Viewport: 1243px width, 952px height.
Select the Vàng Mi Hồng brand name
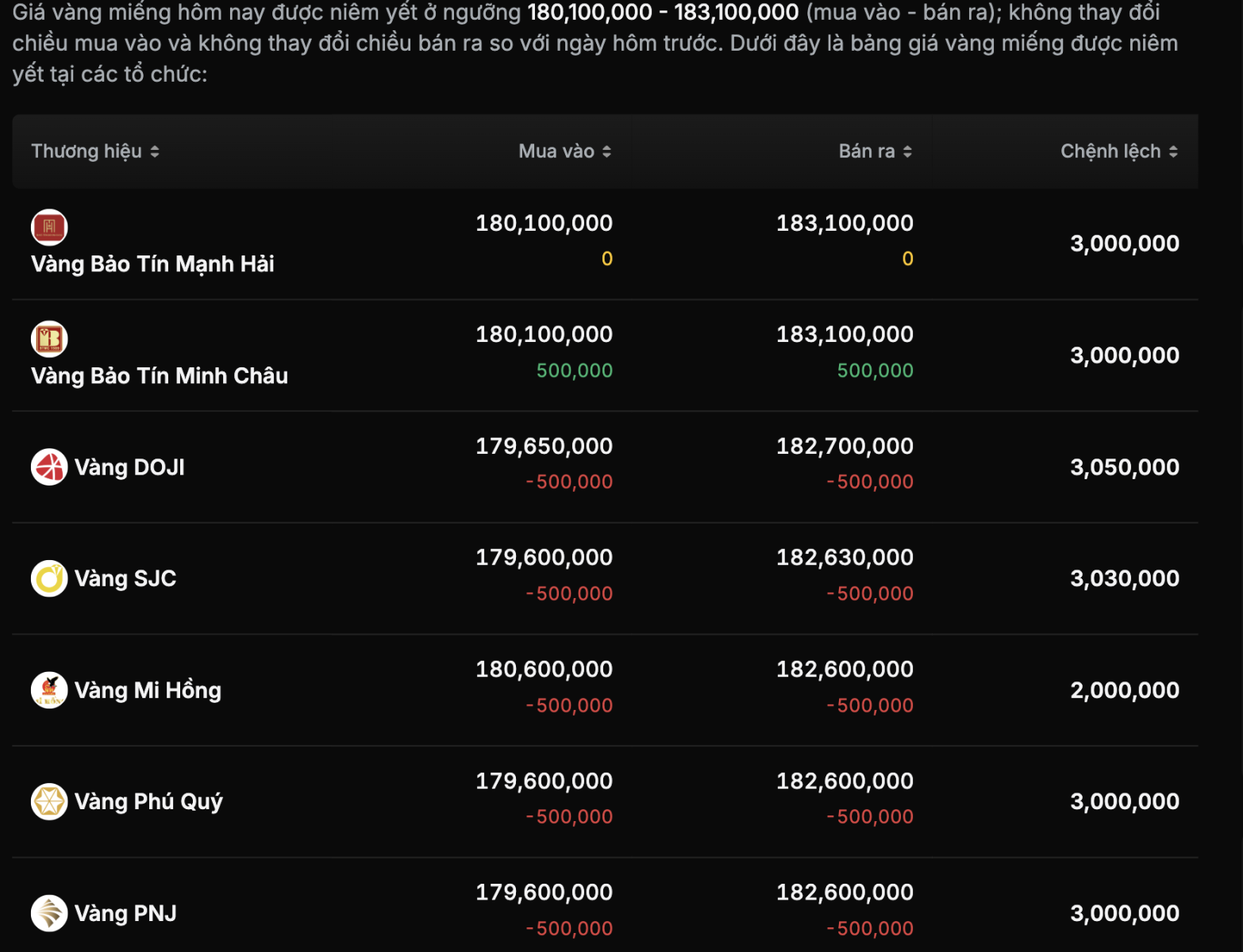point(148,690)
